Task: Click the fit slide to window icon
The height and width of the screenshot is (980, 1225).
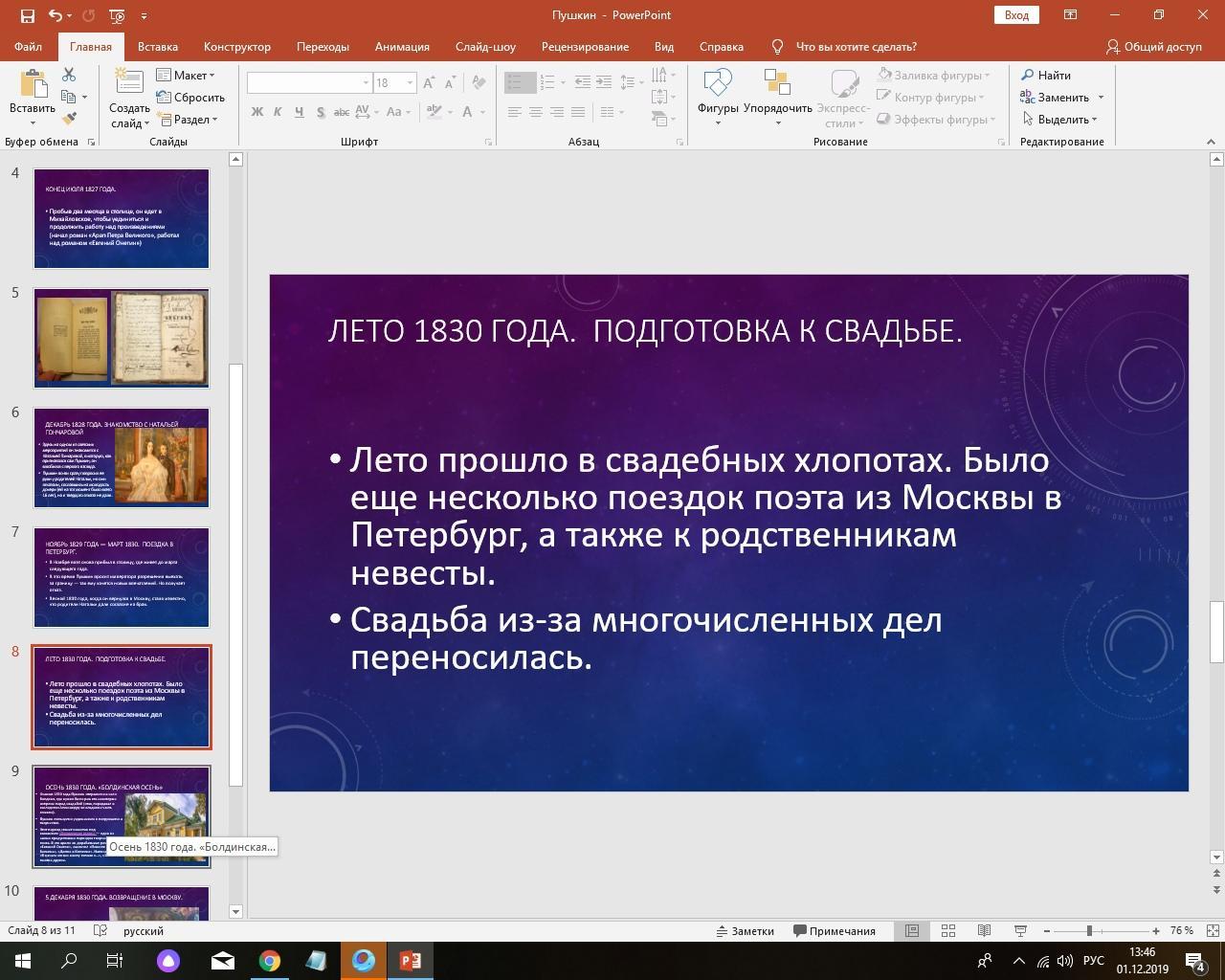Action: [x=1212, y=931]
